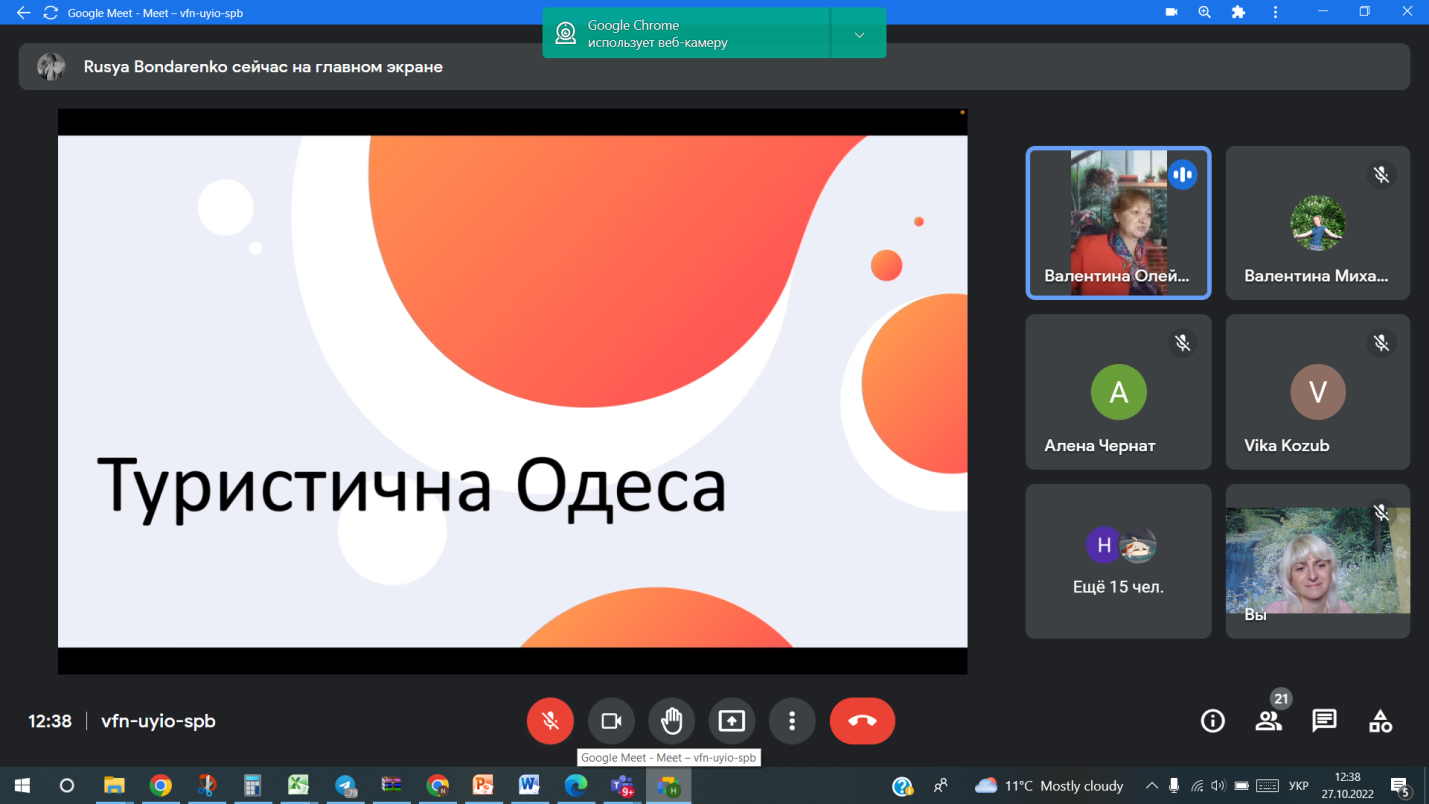
Task: Click the present screen button
Action: [x=732, y=721]
